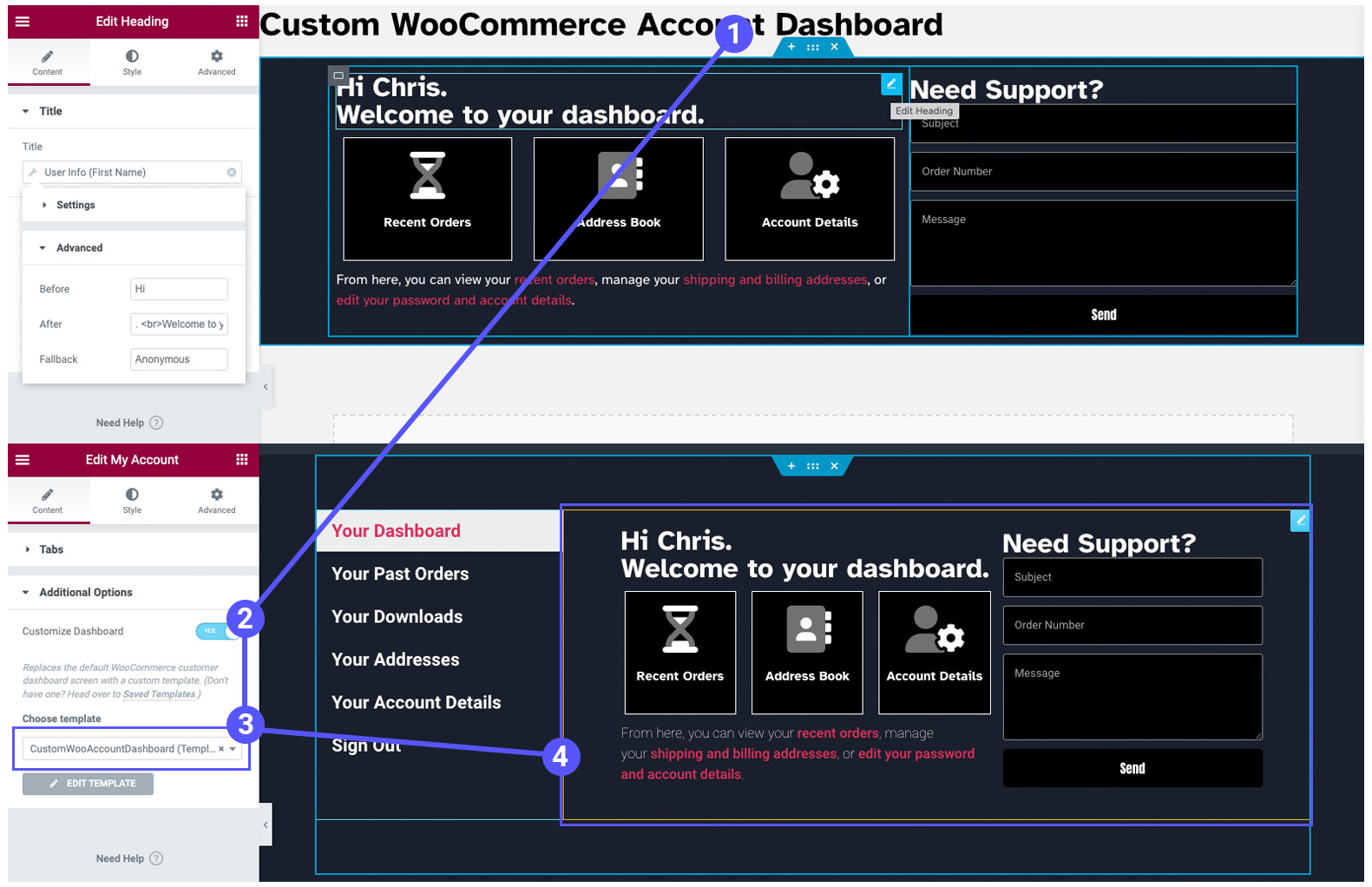Viewport: 1372px width, 887px height.
Task: Collapse the Edit My Account side panel
Action: click(x=266, y=825)
